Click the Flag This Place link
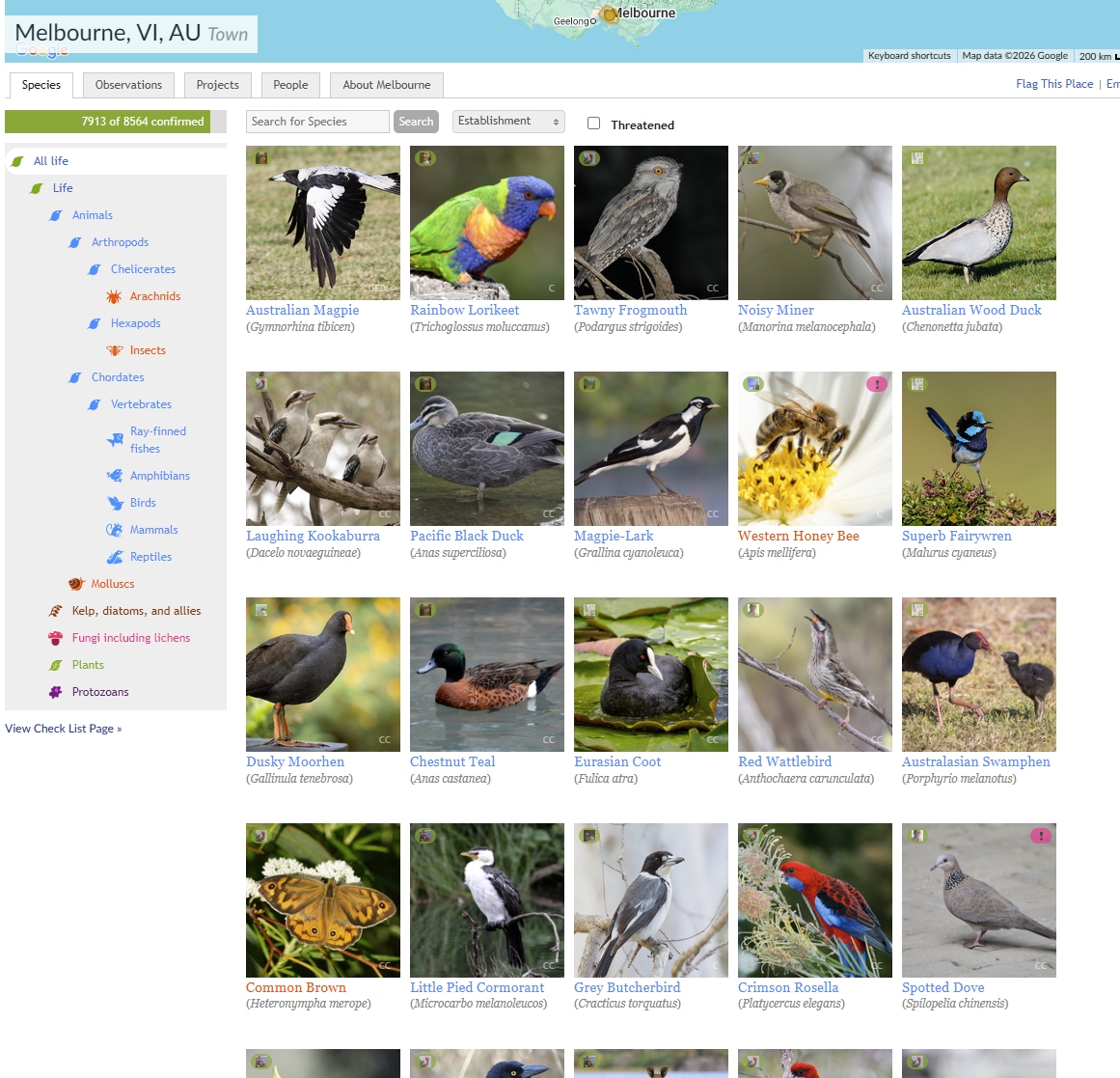 (1053, 84)
